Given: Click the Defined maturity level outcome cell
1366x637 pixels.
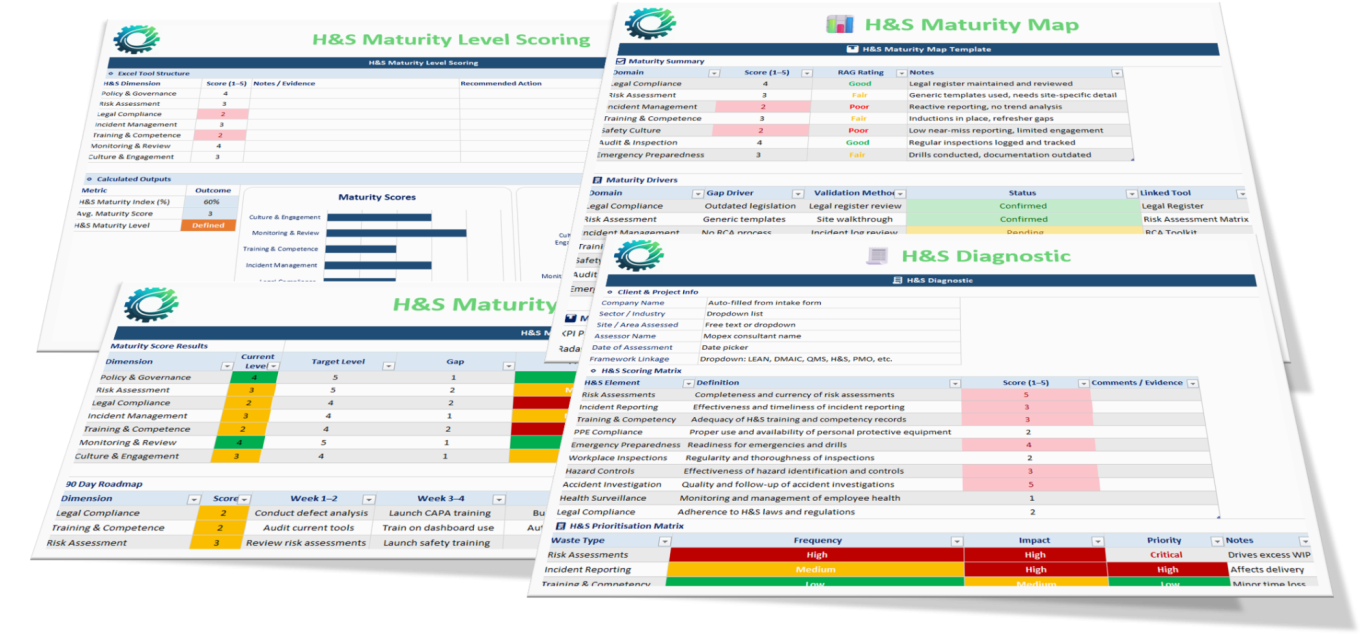Looking at the screenshot, I should point(208,226).
